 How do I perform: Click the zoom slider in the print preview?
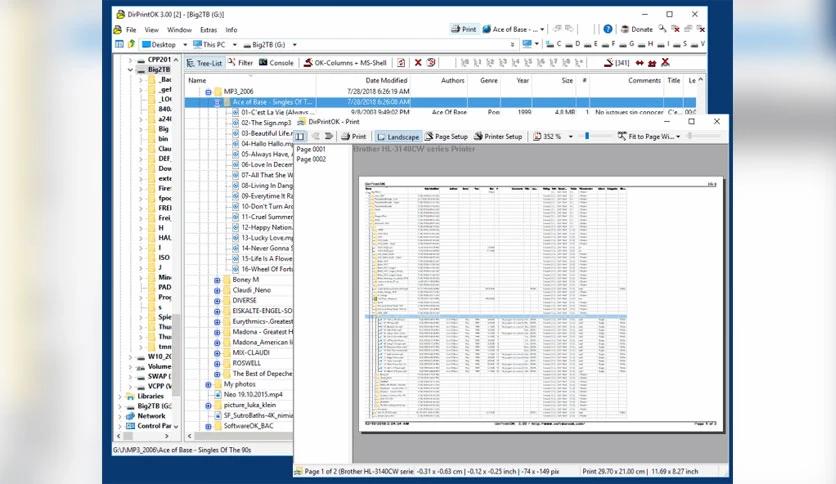point(596,136)
